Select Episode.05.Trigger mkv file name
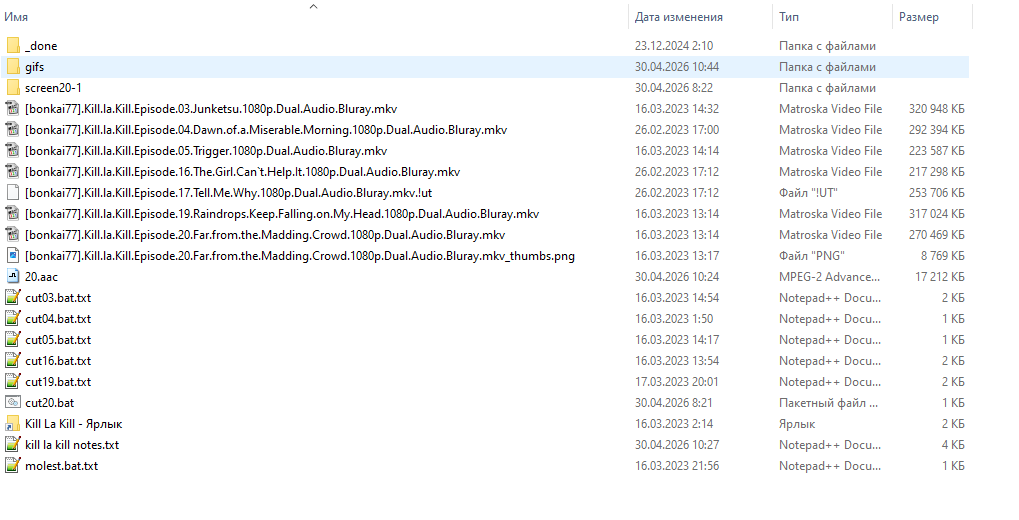1019x520 pixels. (x=206, y=151)
